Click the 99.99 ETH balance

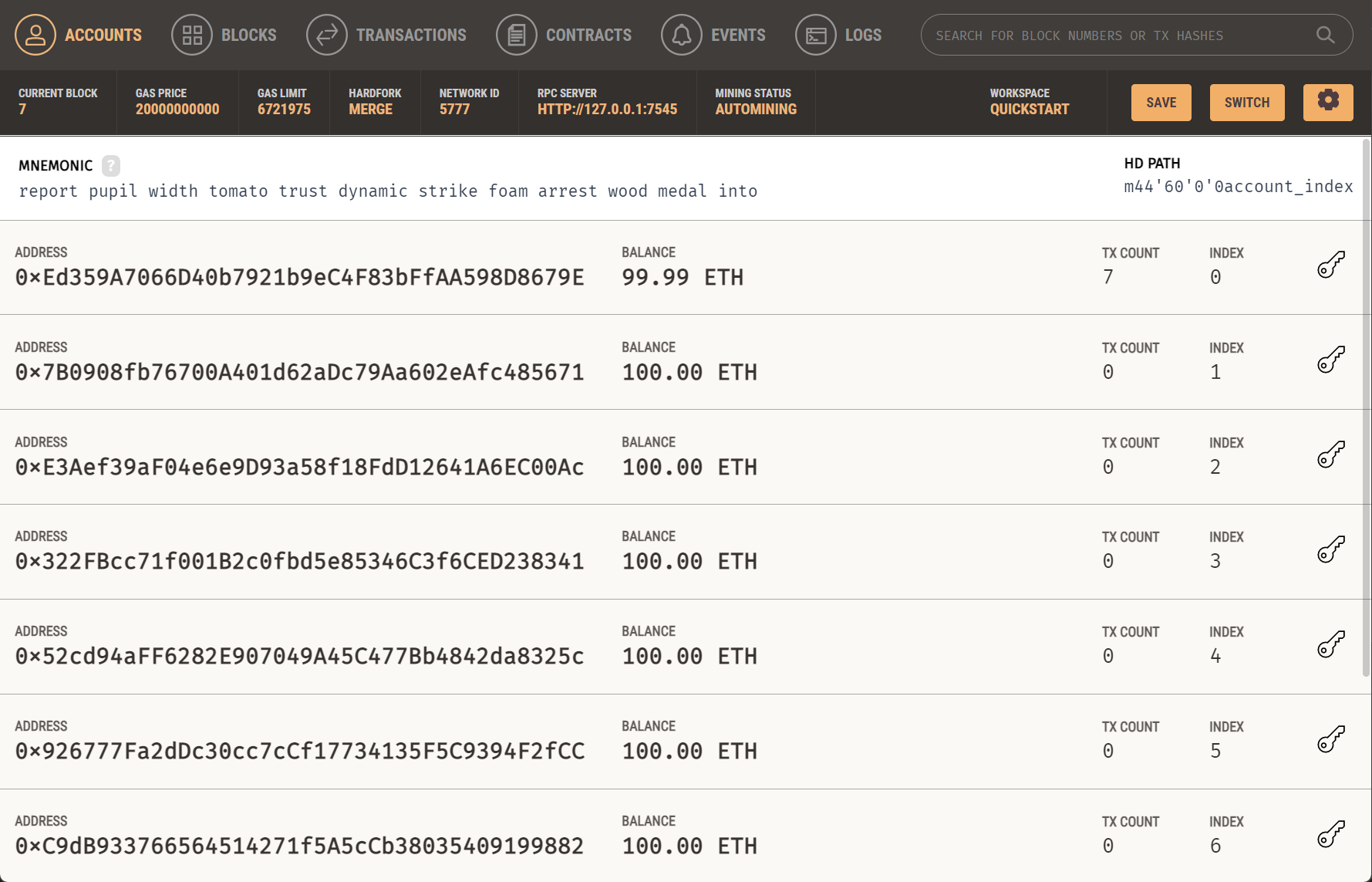pyautogui.click(x=683, y=278)
